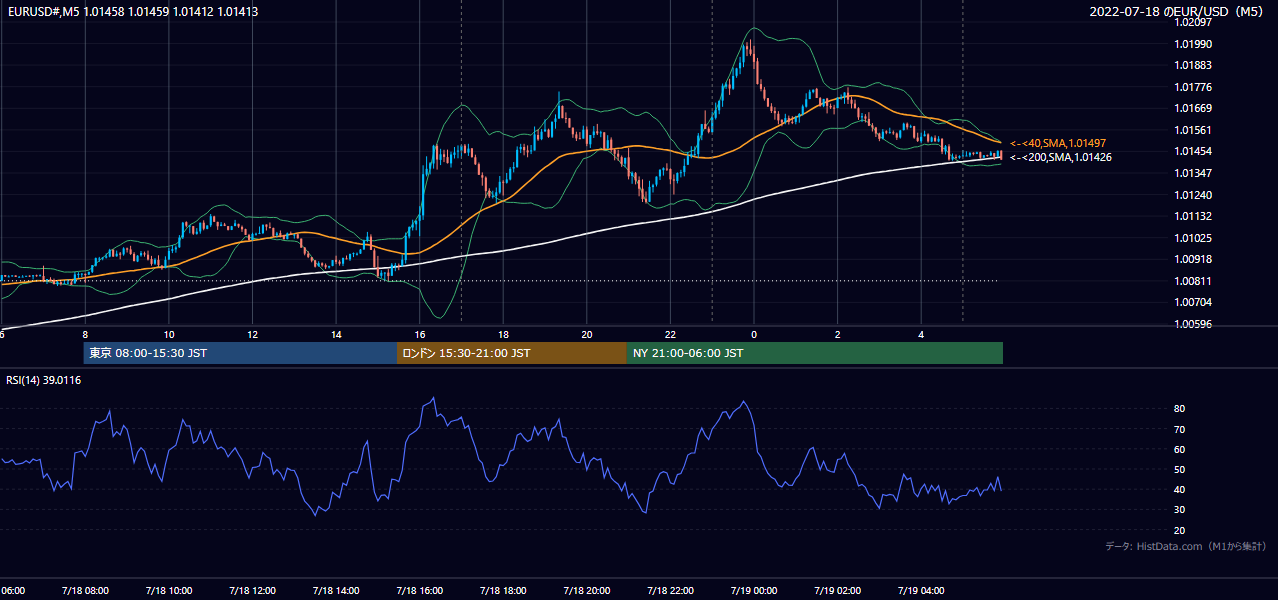
Task: Click the white 200 SMA 1.01426 label
Action: click(x=1060, y=158)
